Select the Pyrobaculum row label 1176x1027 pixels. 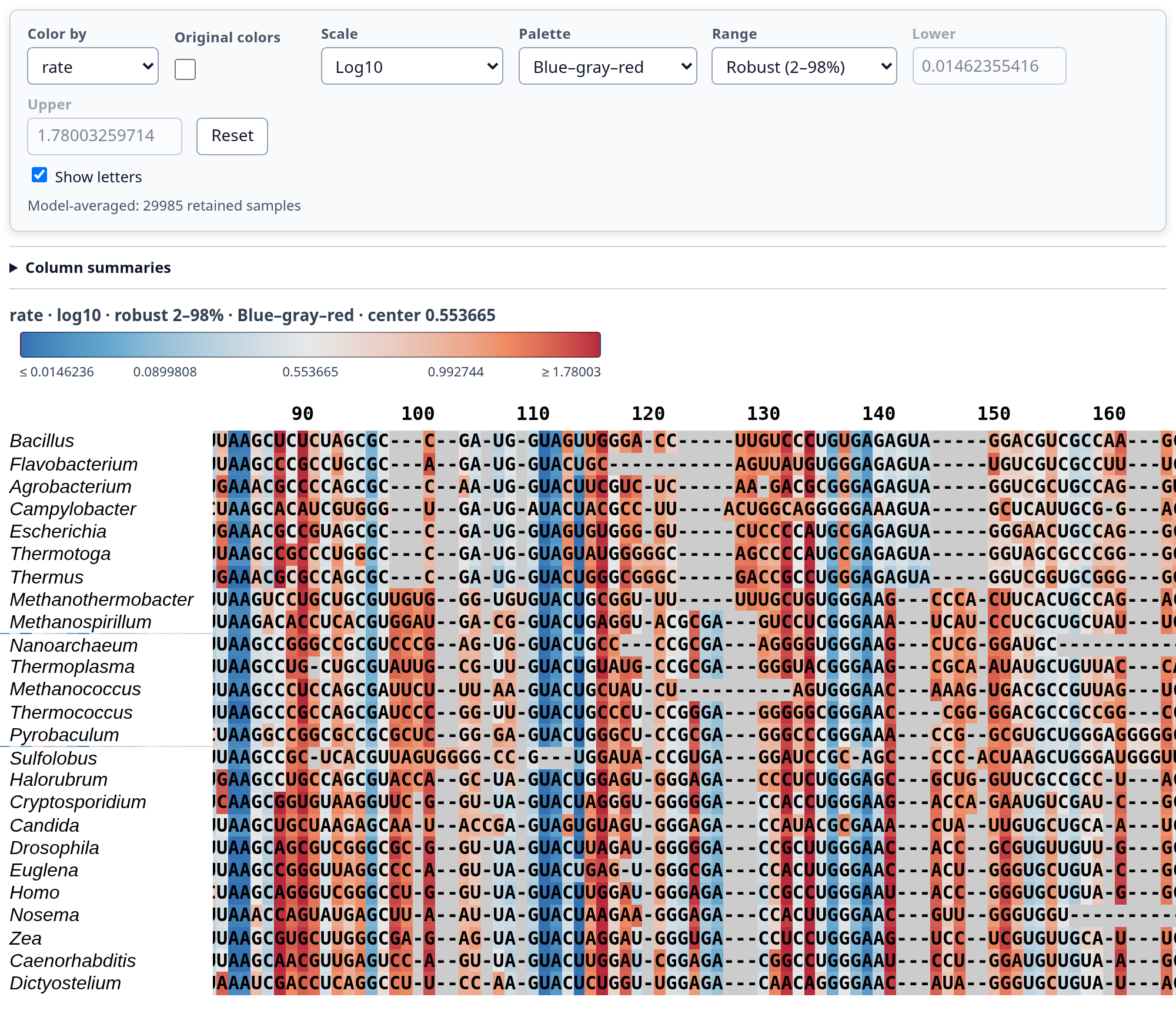64,735
